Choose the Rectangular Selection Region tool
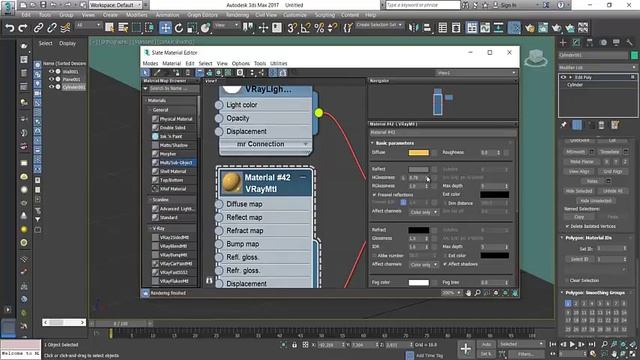The width and height of the screenshot is (640, 360). [136, 28]
